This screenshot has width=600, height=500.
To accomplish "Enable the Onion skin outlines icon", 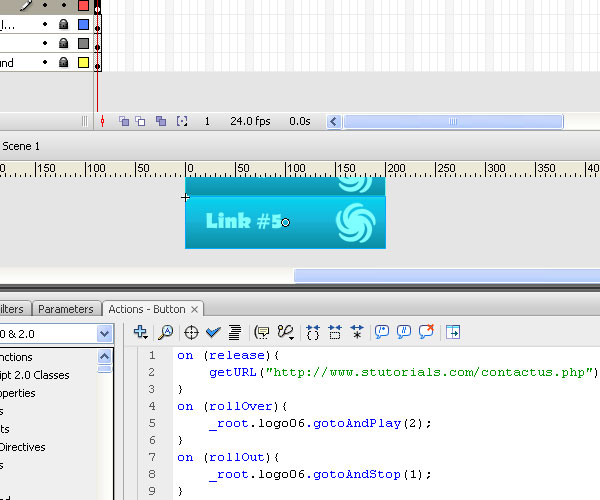I will (140, 121).
